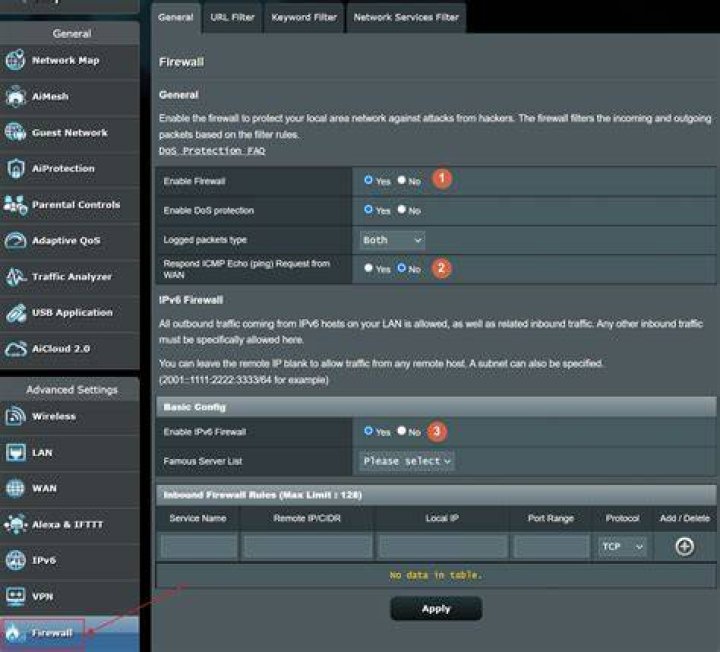
Task: Click the Firewall flame icon
Action: [x=14, y=633]
